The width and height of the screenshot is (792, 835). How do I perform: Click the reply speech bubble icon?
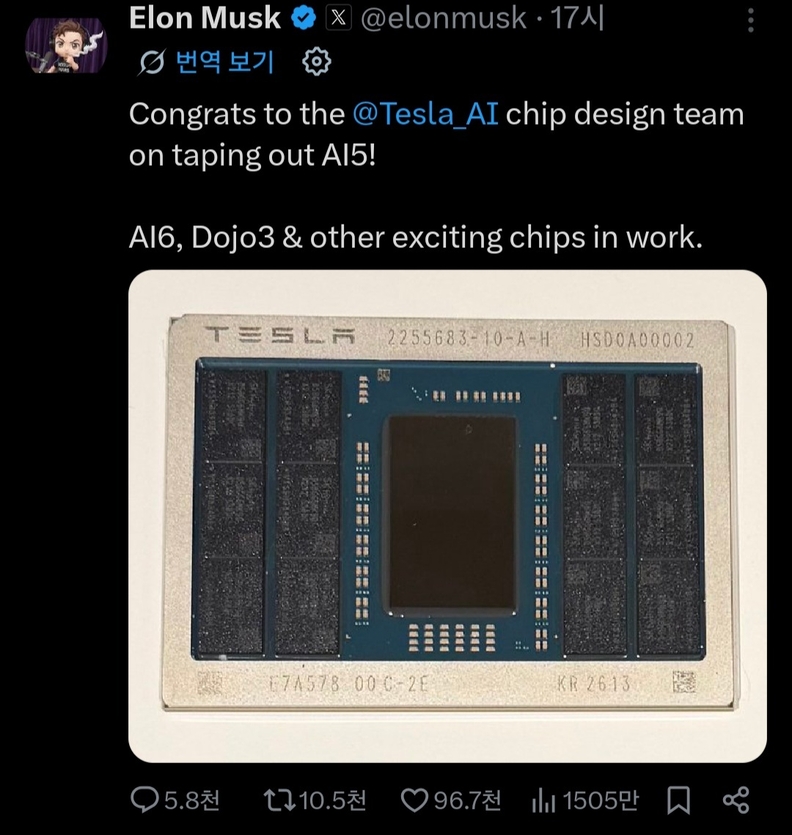146,800
